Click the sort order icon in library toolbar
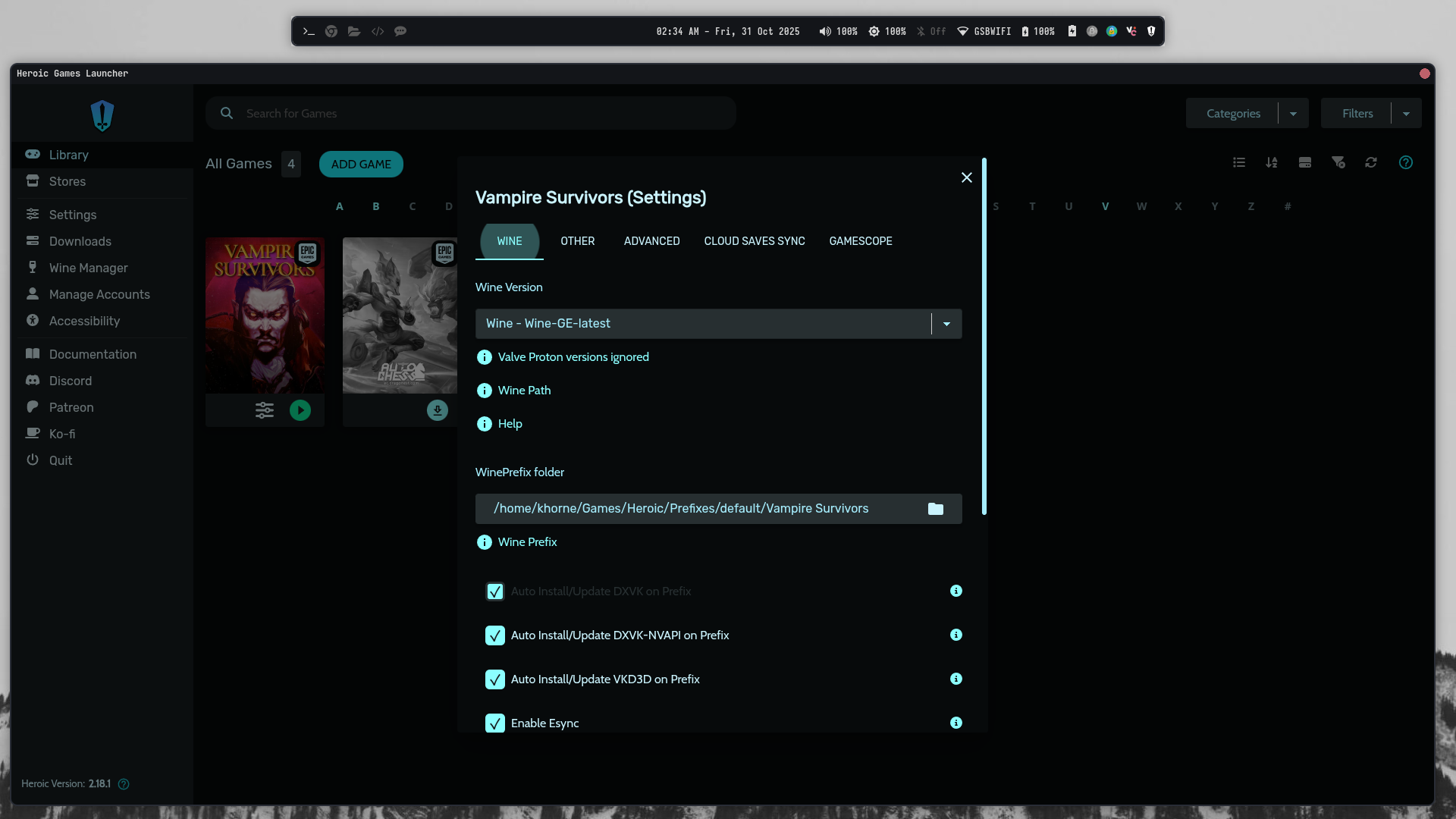This screenshot has width=1456, height=819. tap(1272, 162)
